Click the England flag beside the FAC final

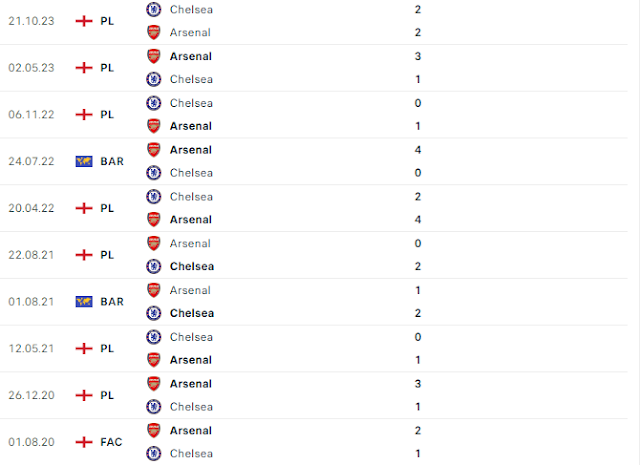[x=84, y=442]
